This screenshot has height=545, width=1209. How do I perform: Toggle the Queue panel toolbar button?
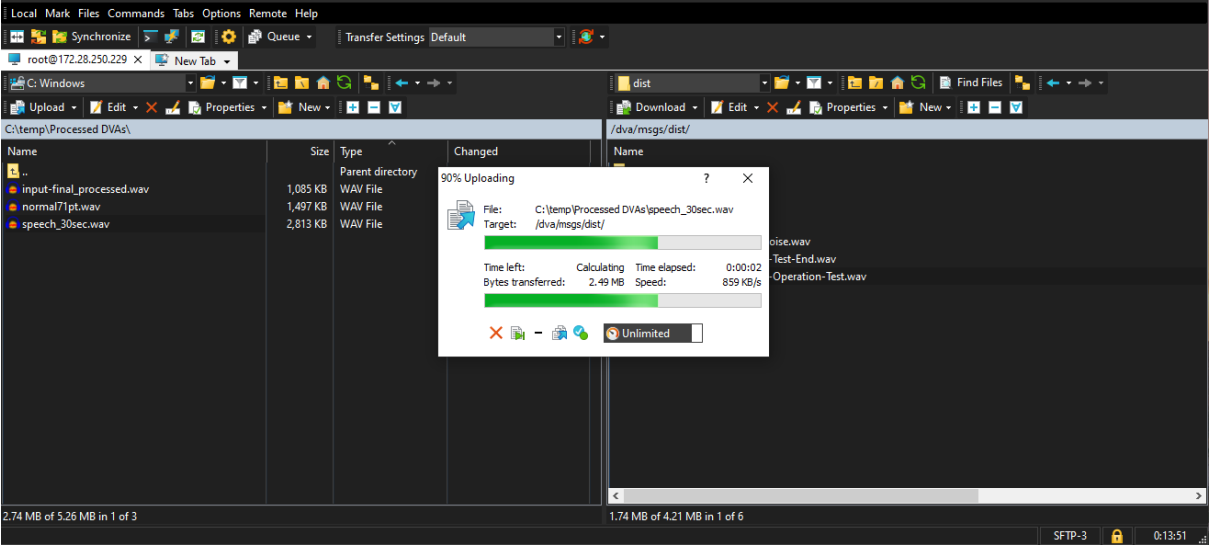(280, 37)
